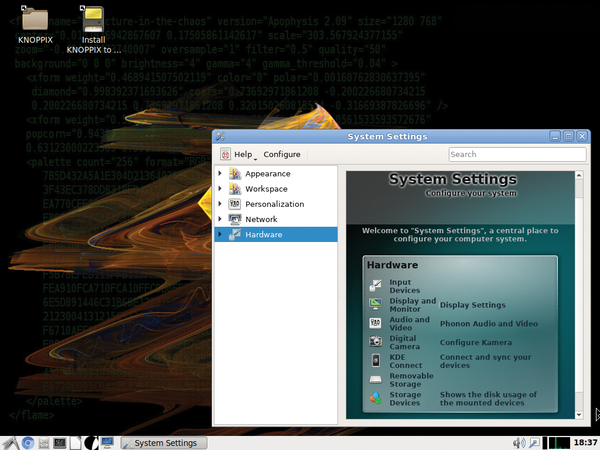The image size is (600, 450).
Task: Open the LXDE start menu in the taskbar
Action: click(10, 443)
